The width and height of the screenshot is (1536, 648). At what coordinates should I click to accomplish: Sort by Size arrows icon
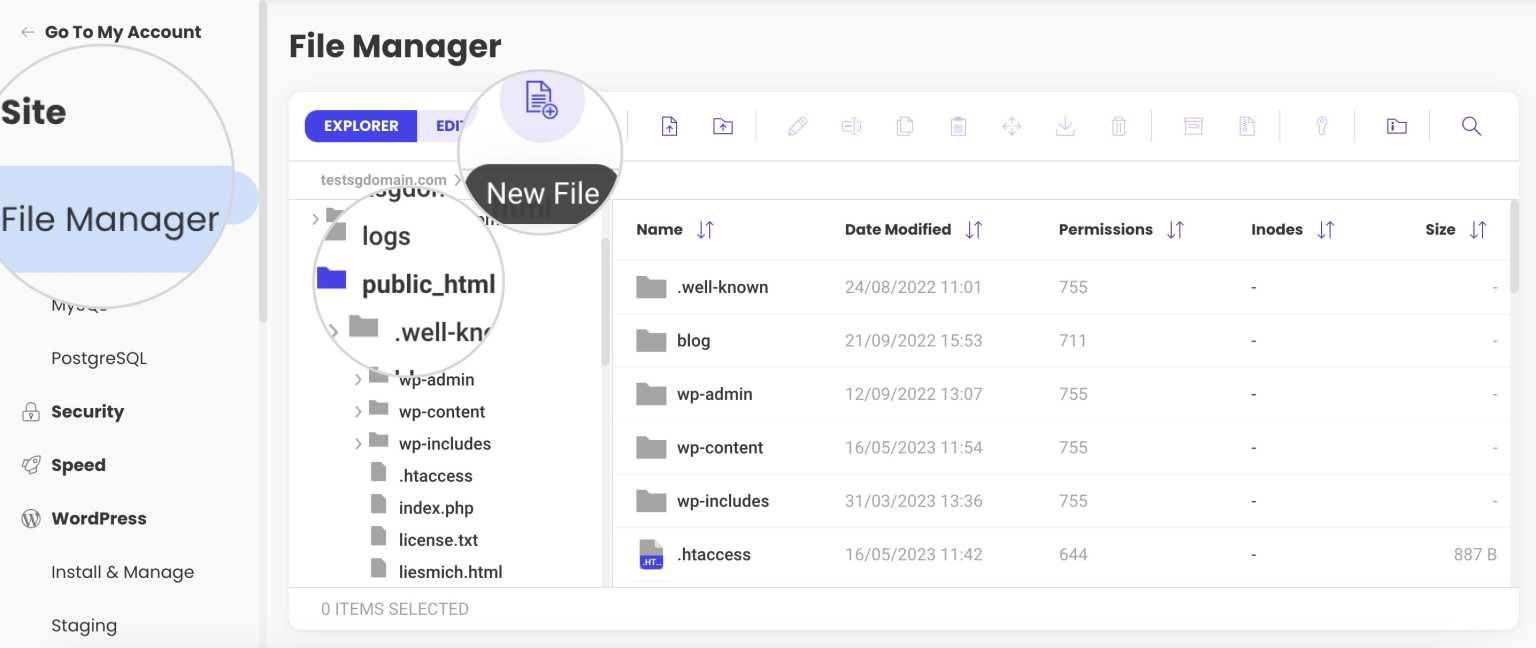pos(1478,230)
